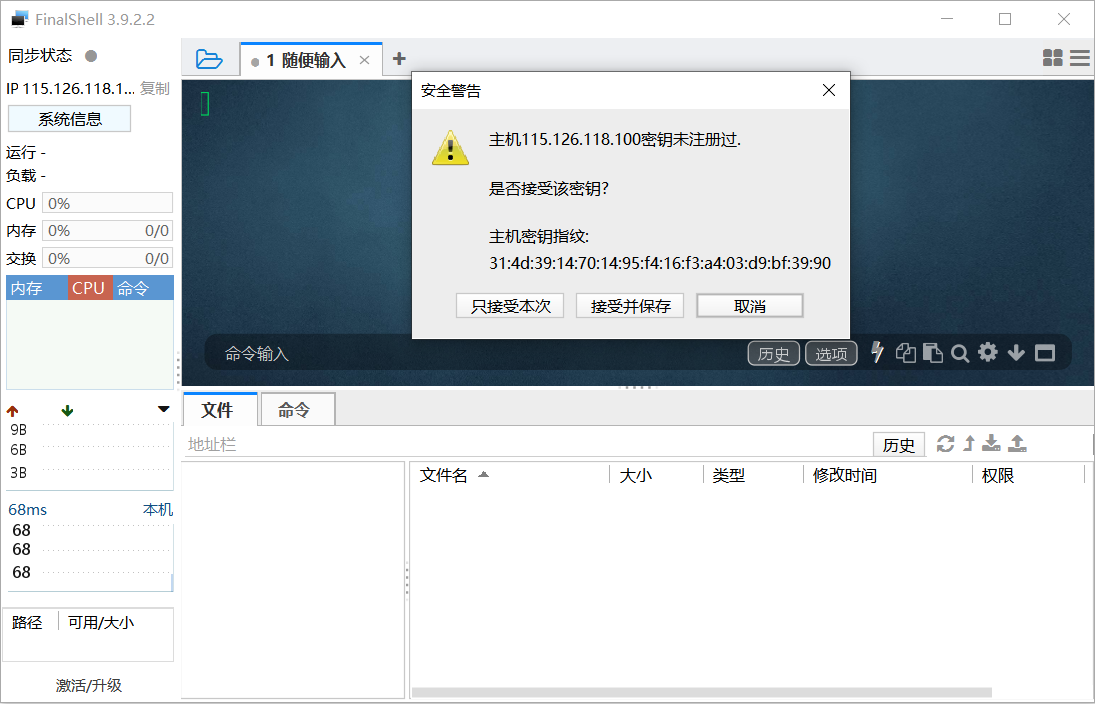Open the hamburger main menu

pyautogui.click(x=1080, y=59)
